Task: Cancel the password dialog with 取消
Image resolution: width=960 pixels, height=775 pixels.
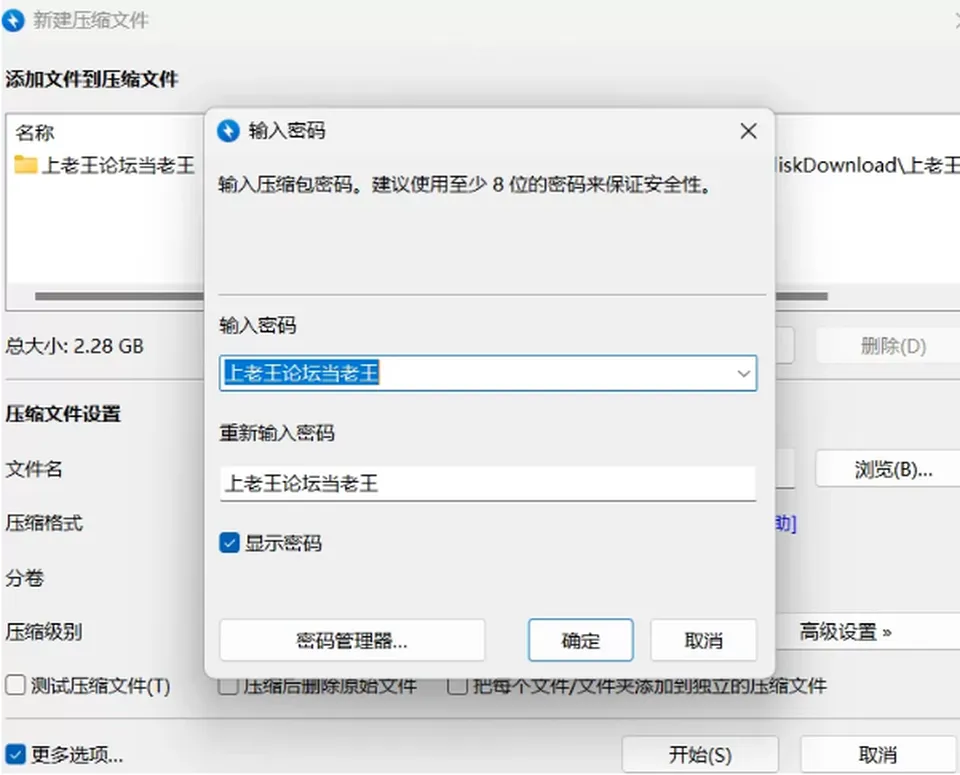Action: (x=703, y=640)
